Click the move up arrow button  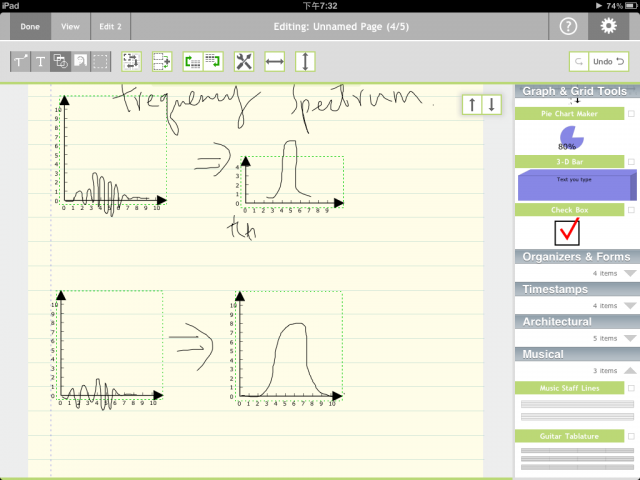472,104
